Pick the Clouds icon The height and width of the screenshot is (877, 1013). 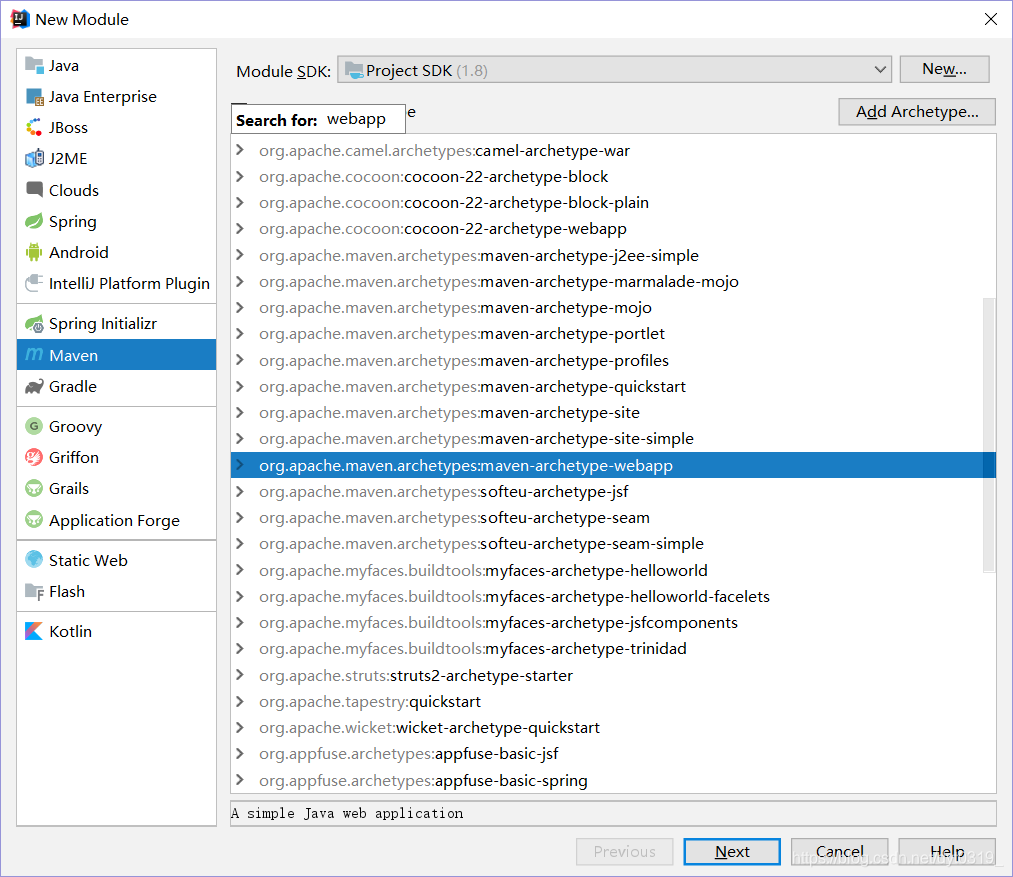[34, 189]
